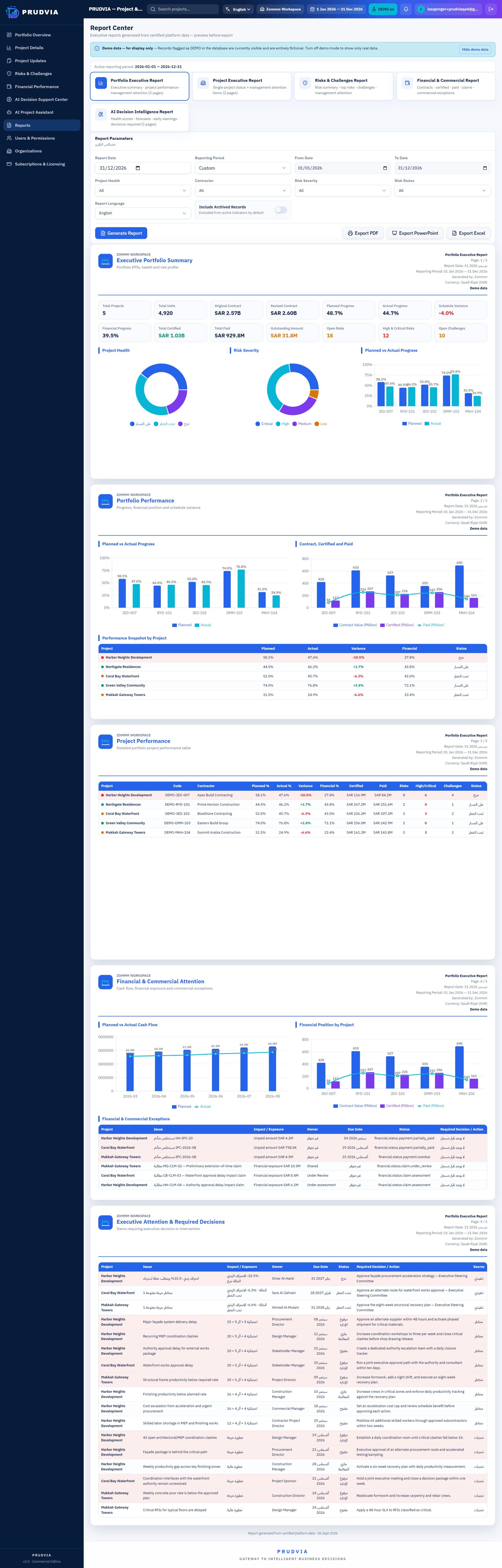Viewport: 502px width, 1568px height.
Task: Click the translate icon beside English
Action: 227,9
